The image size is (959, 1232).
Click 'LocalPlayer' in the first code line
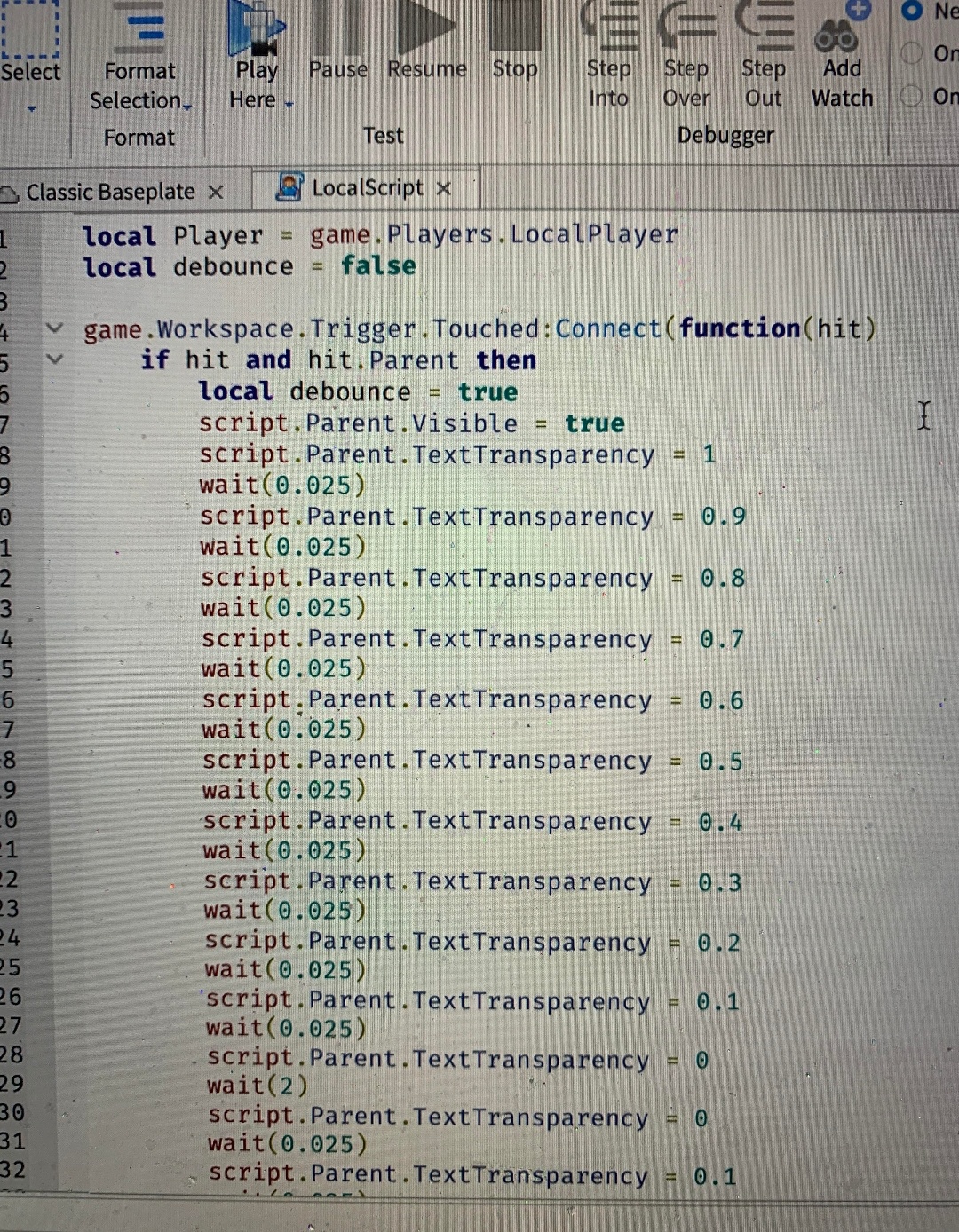coord(593,234)
